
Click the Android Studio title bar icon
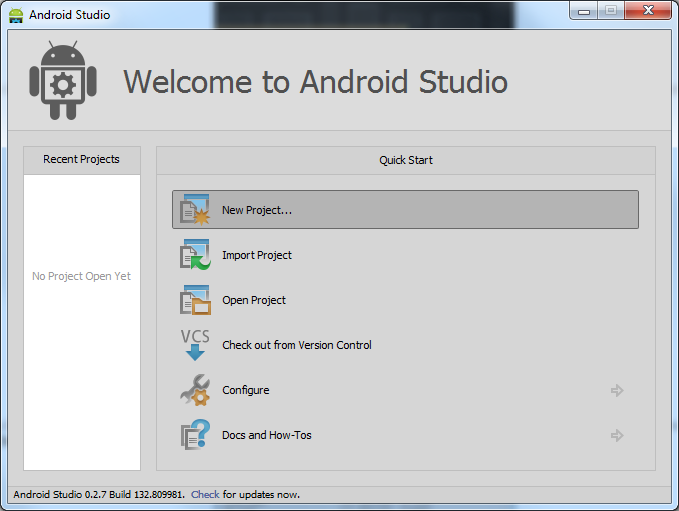[x=16, y=15]
